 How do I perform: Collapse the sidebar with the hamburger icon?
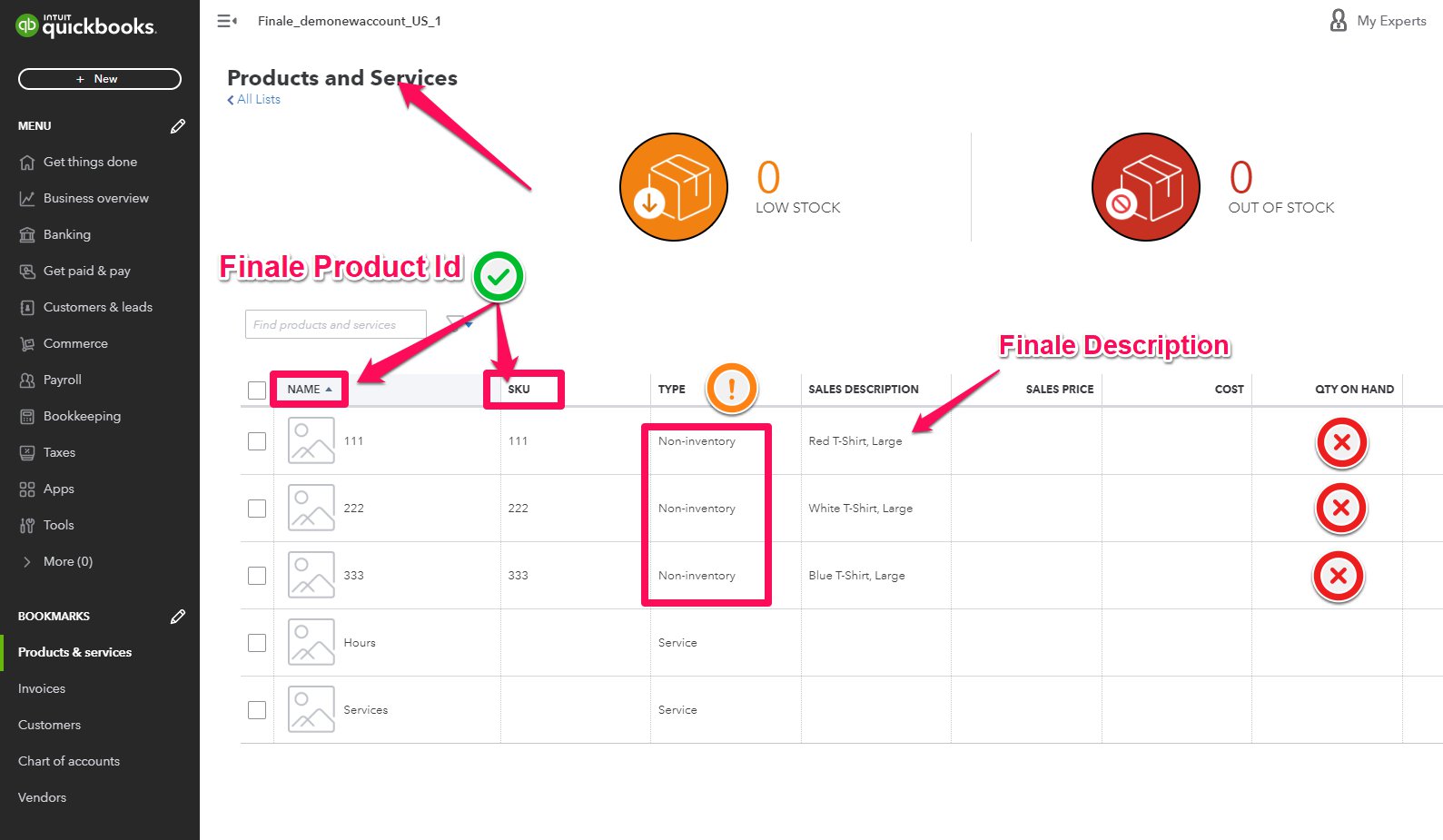point(227,21)
